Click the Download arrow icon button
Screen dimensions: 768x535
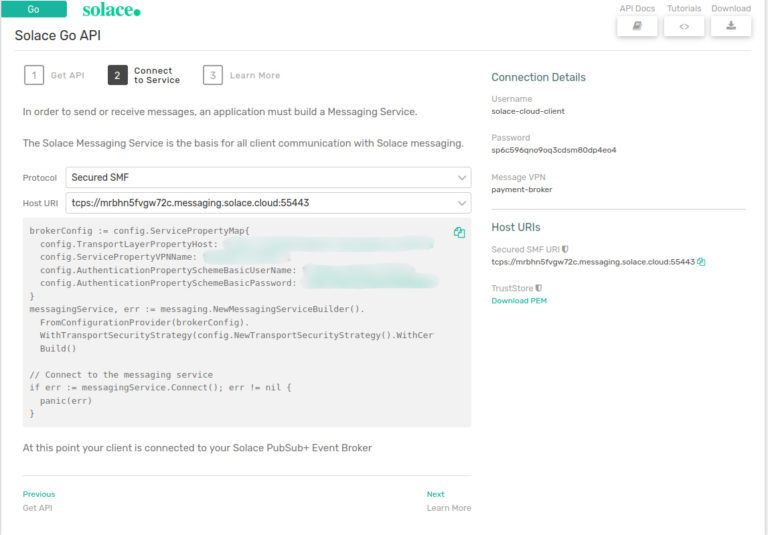point(731,26)
